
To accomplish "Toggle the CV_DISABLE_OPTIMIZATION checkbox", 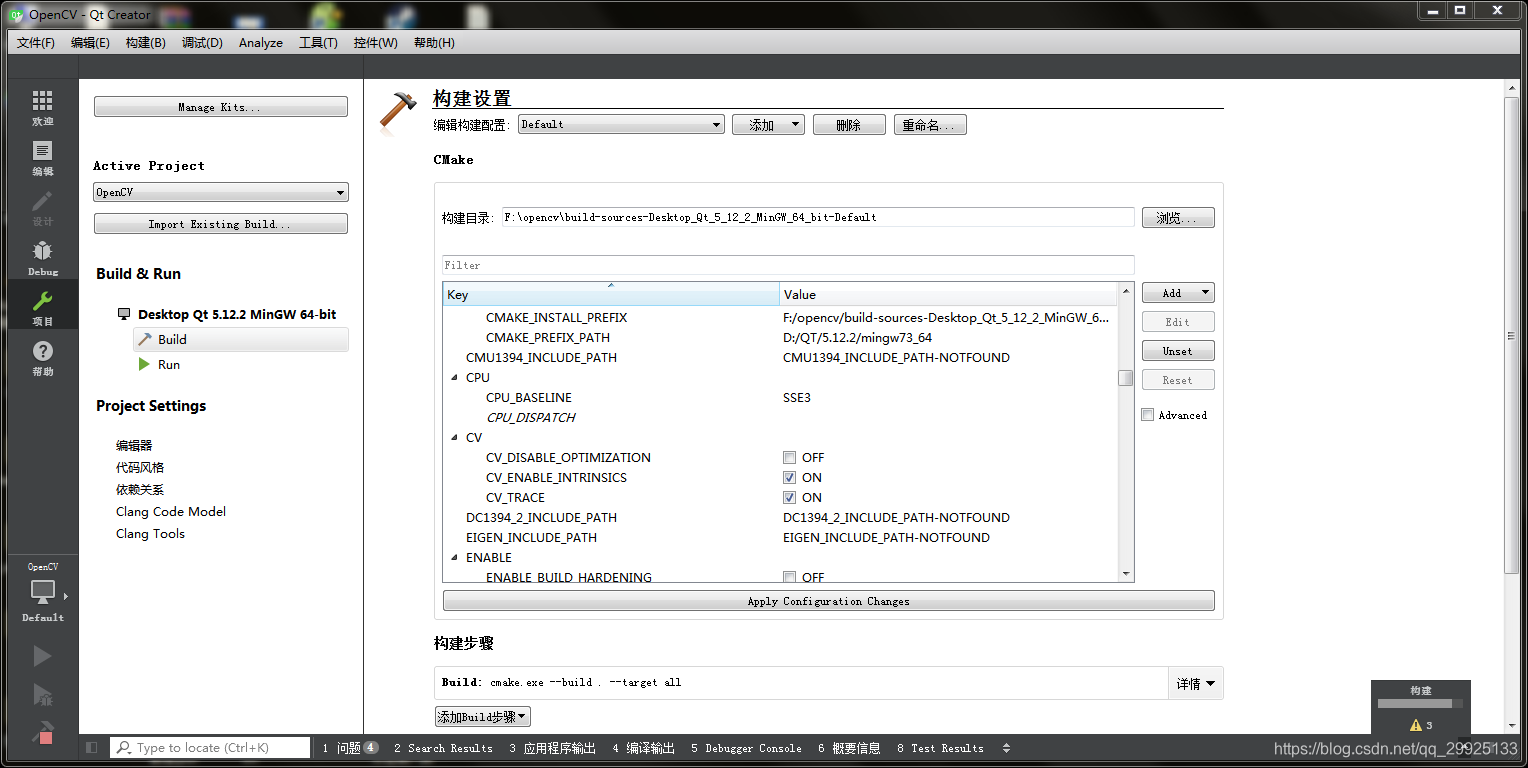I will point(790,457).
